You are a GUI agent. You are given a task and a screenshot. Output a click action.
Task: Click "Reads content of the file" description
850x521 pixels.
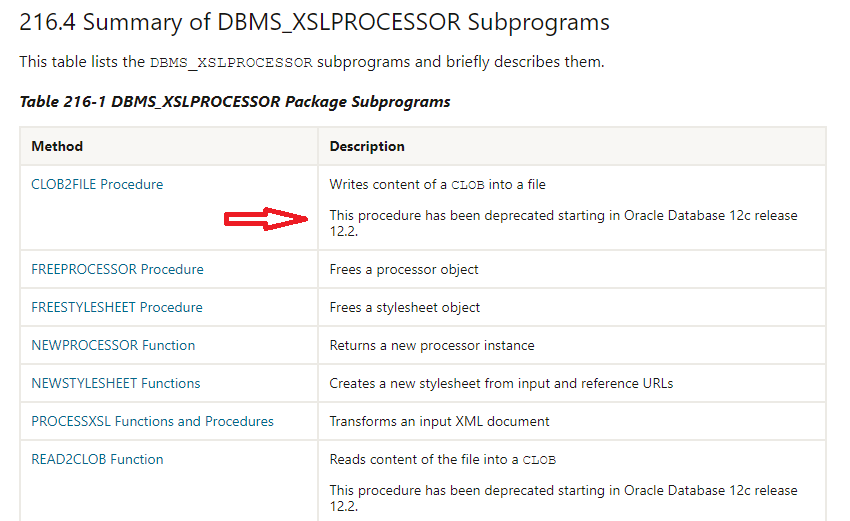click(x=442, y=460)
